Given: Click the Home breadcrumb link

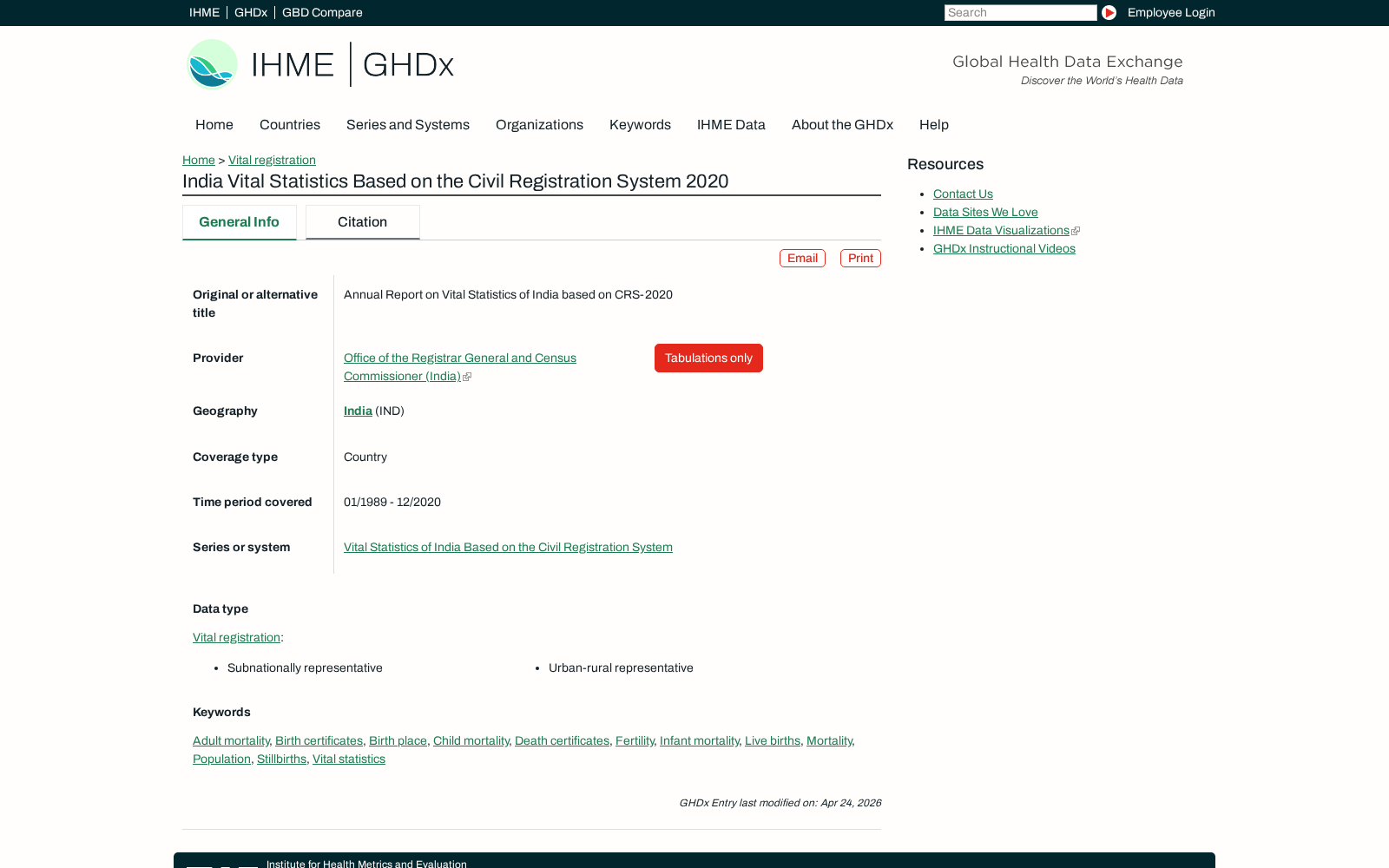Looking at the screenshot, I should pyautogui.click(x=199, y=160).
